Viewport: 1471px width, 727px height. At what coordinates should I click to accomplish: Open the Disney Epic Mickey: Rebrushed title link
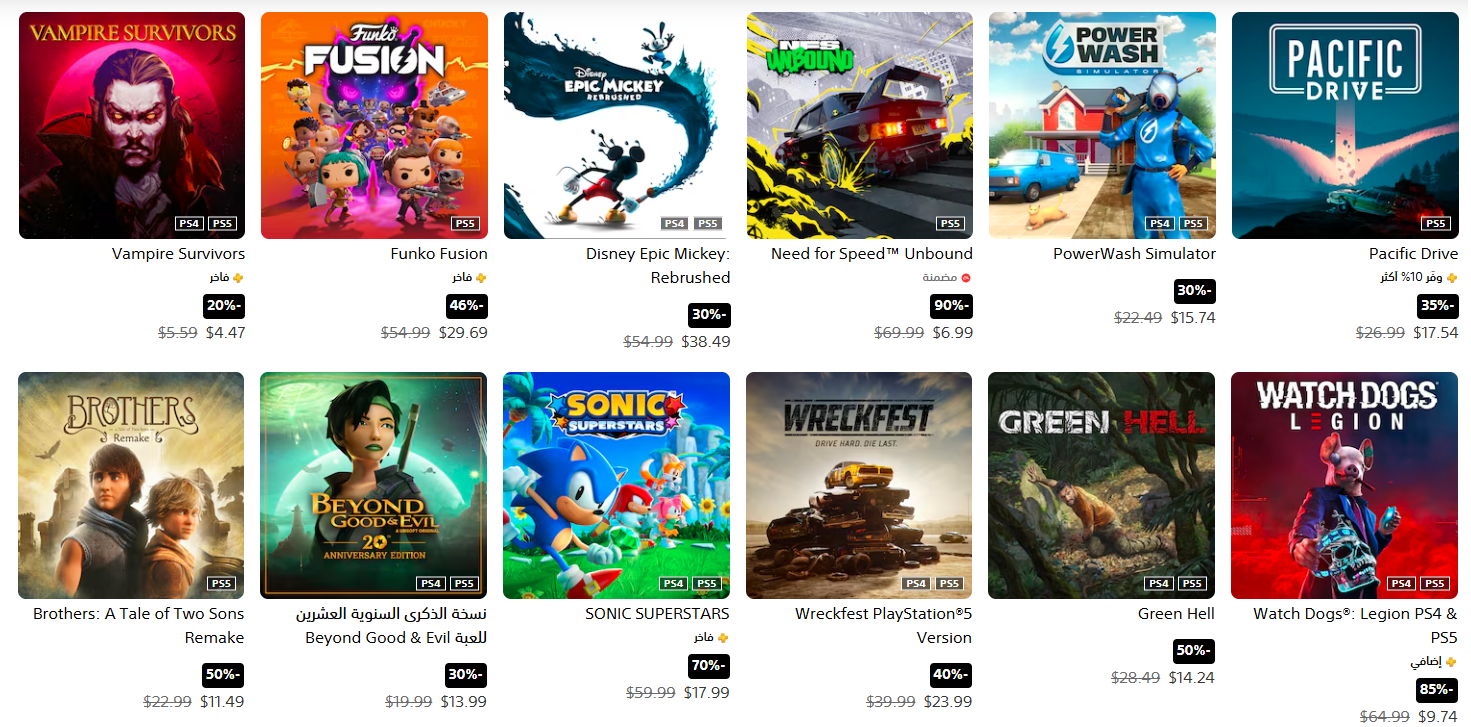coord(658,266)
